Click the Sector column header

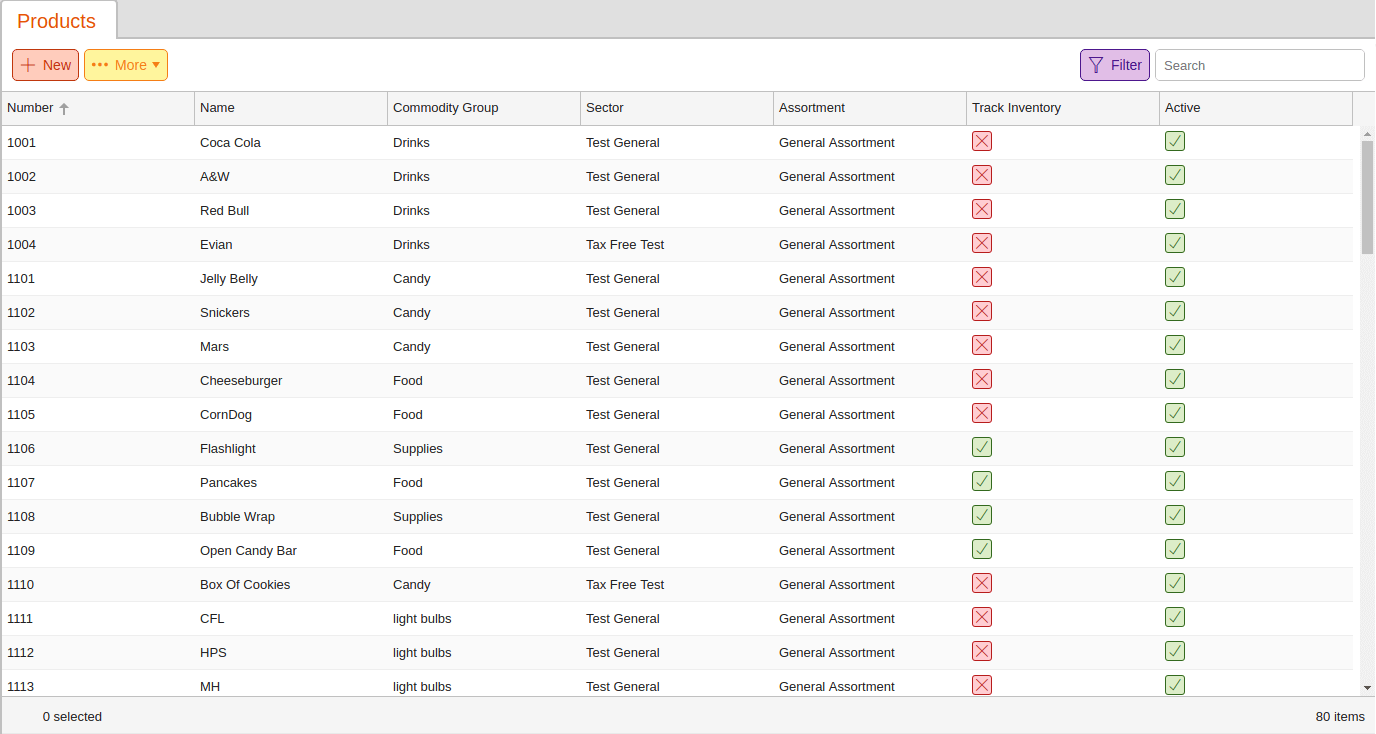[x=606, y=107]
